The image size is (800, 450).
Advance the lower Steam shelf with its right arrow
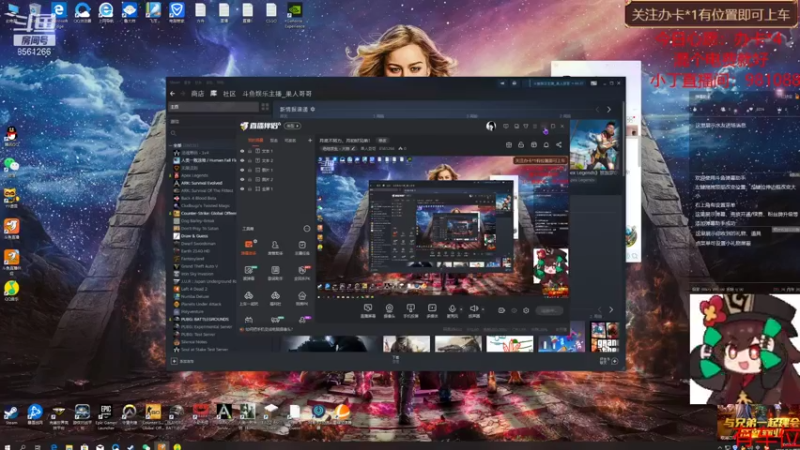[611, 310]
